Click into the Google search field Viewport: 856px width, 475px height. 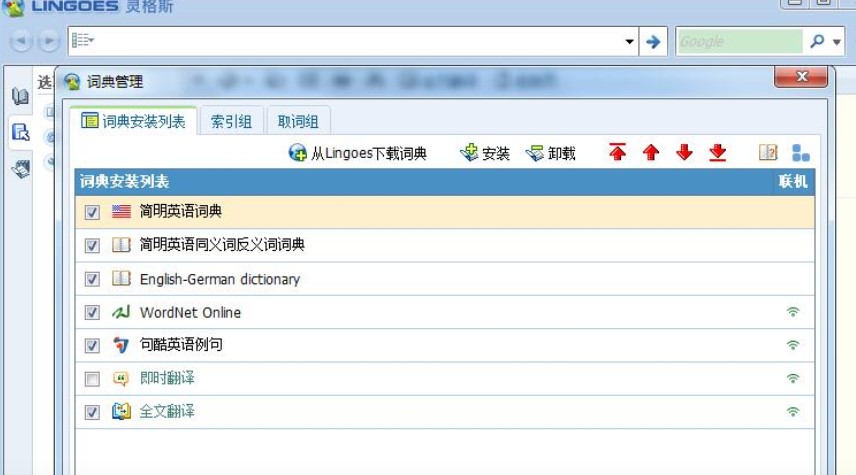pos(739,41)
